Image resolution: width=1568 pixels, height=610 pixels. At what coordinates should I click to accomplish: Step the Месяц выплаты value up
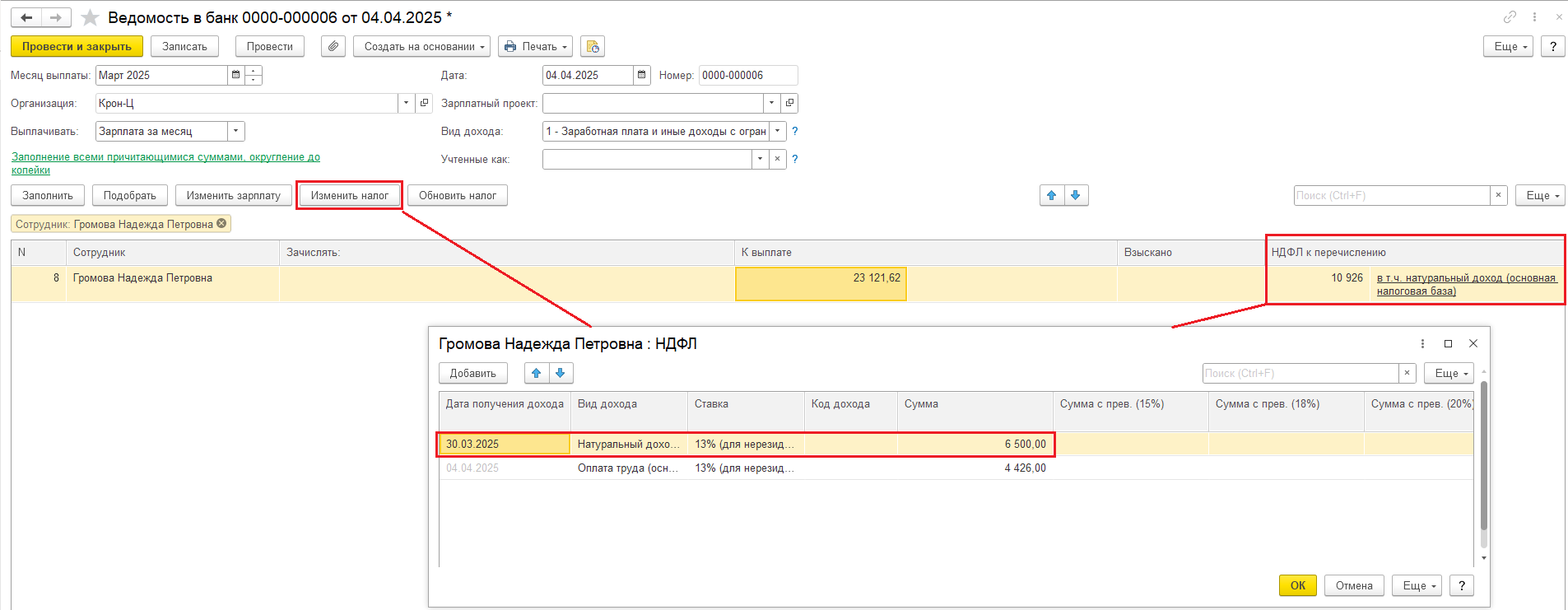click(254, 71)
